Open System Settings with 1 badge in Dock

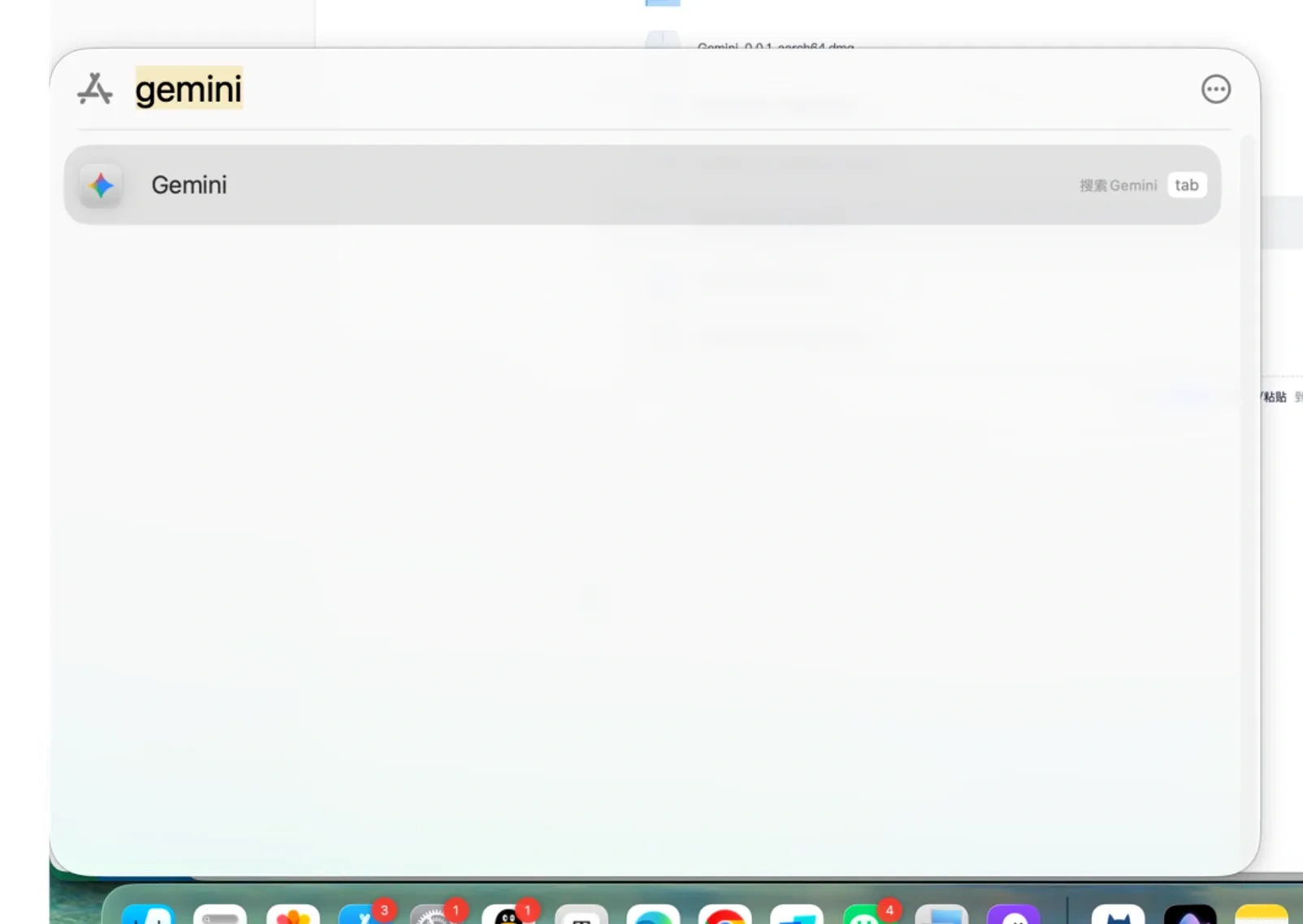(x=435, y=916)
